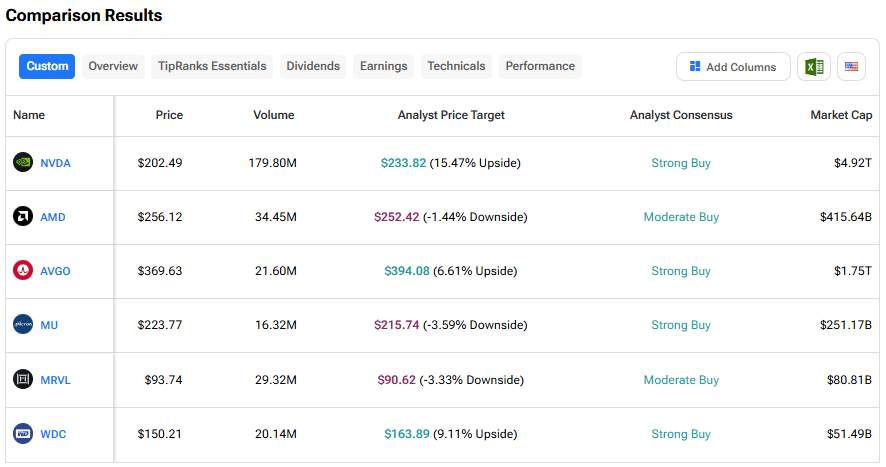
Task: Click the Micron MU logo icon
Action: click(23, 325)
